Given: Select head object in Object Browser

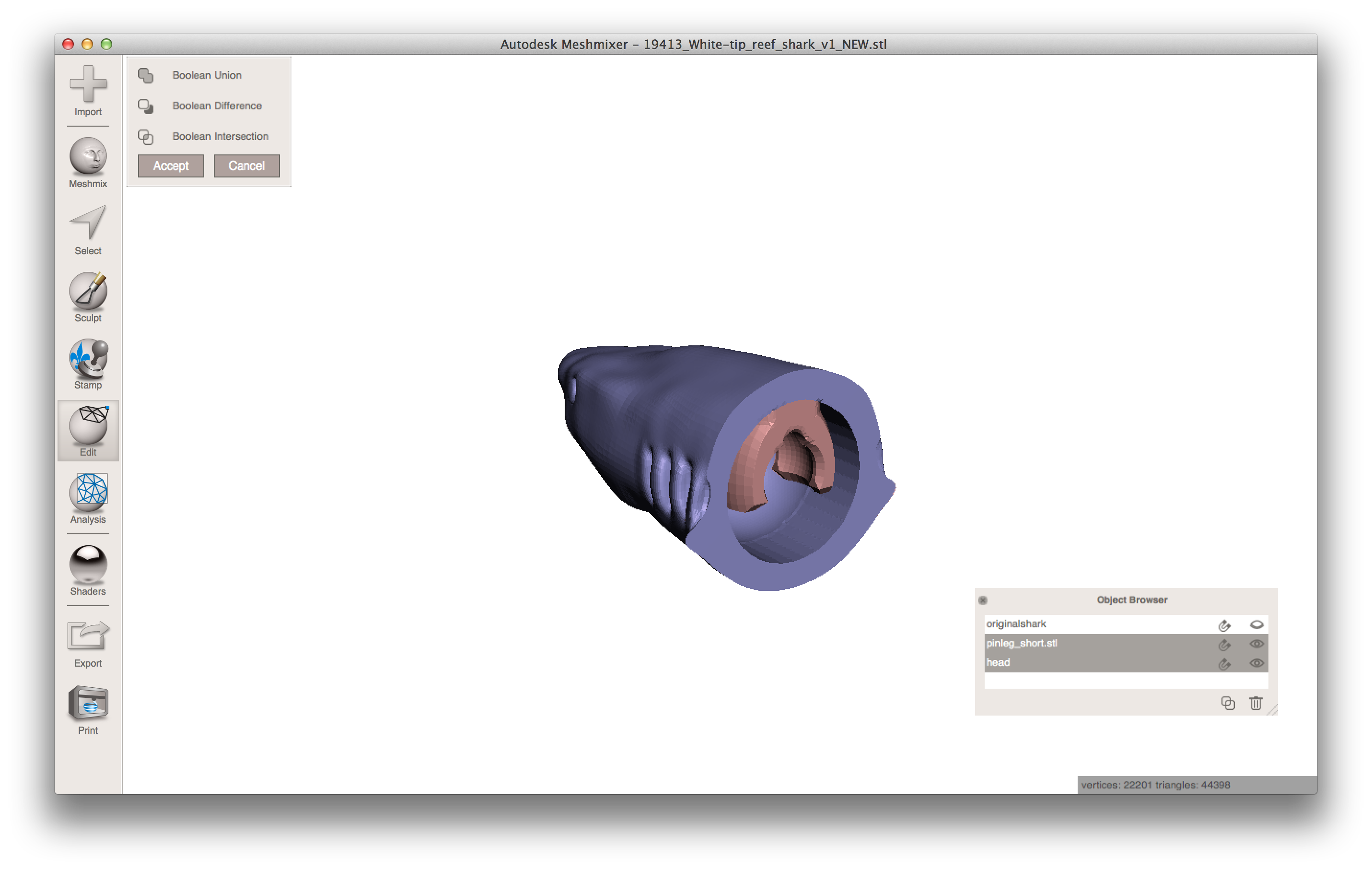Looking at the screenshot, I should [1126, 662].
